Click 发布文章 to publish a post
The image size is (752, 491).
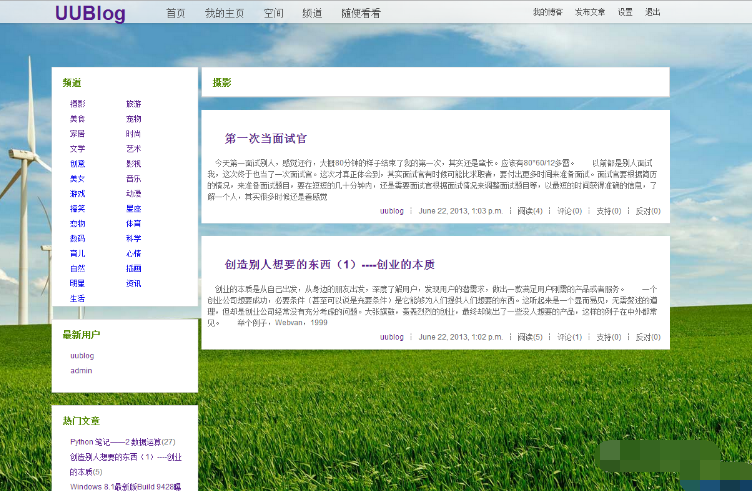click(589, 12)
